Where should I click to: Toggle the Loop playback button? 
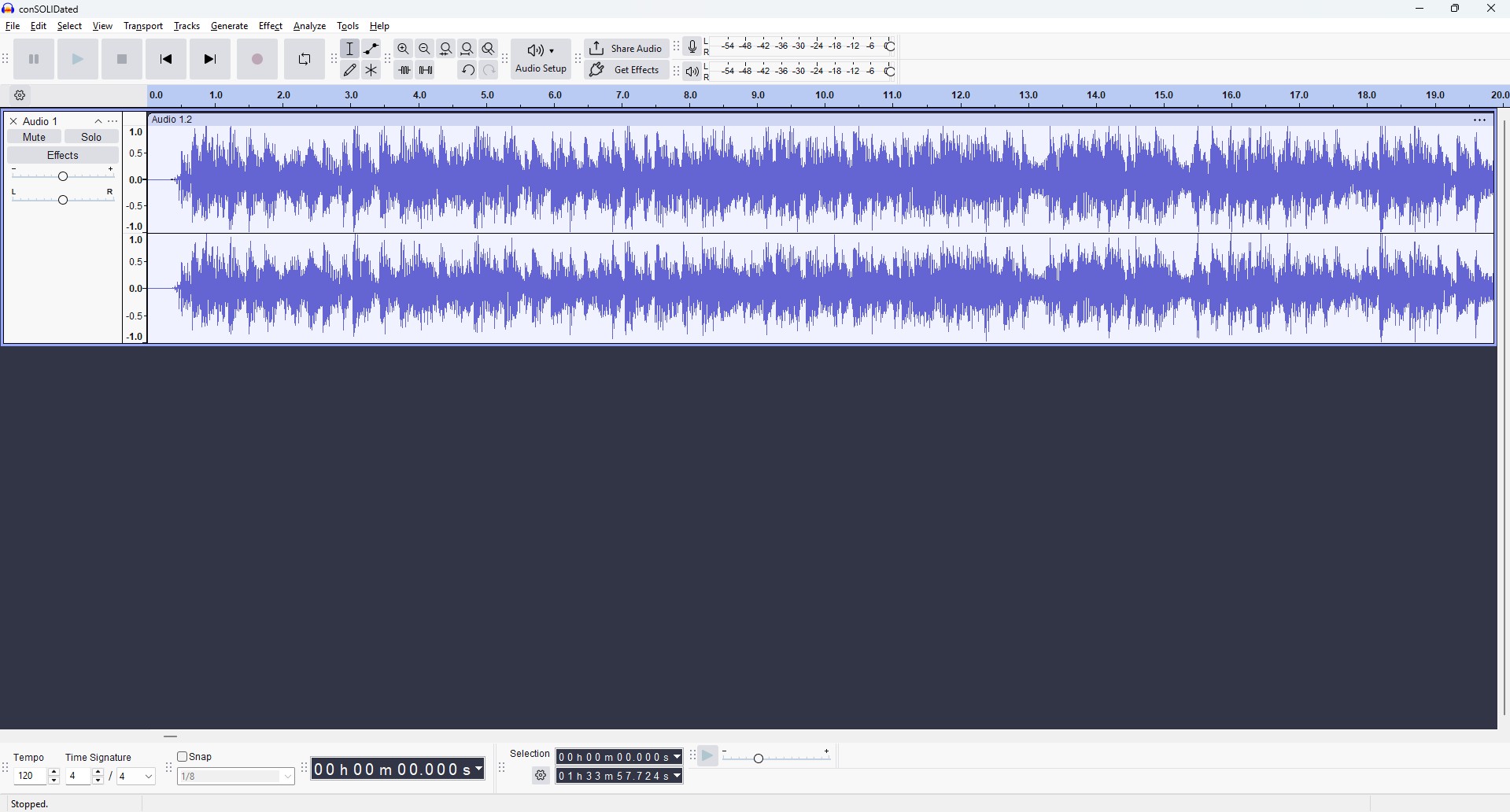[305, 60]
